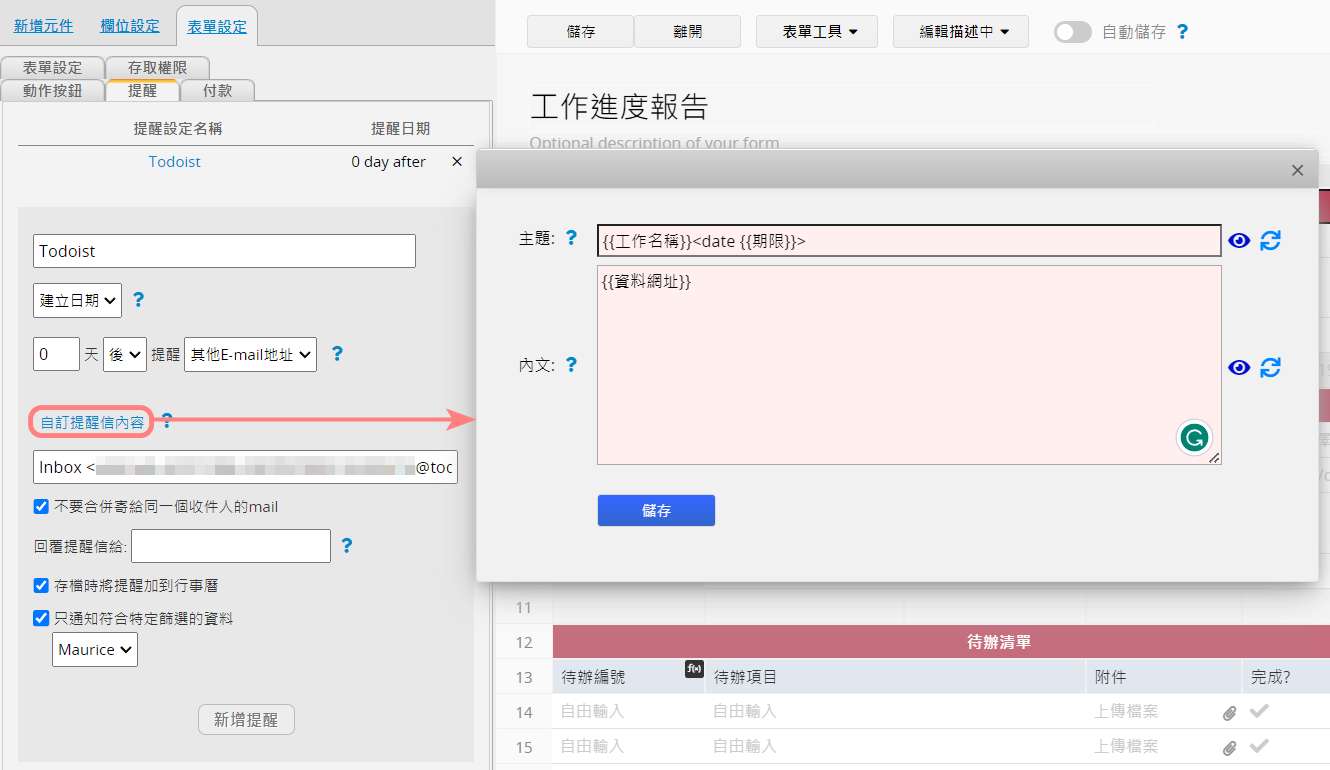Image resolution: width=1330 pixels, height=770 pixels.
Task: Click the help question mark next to 主題
Action: click(x=571, y=238)
